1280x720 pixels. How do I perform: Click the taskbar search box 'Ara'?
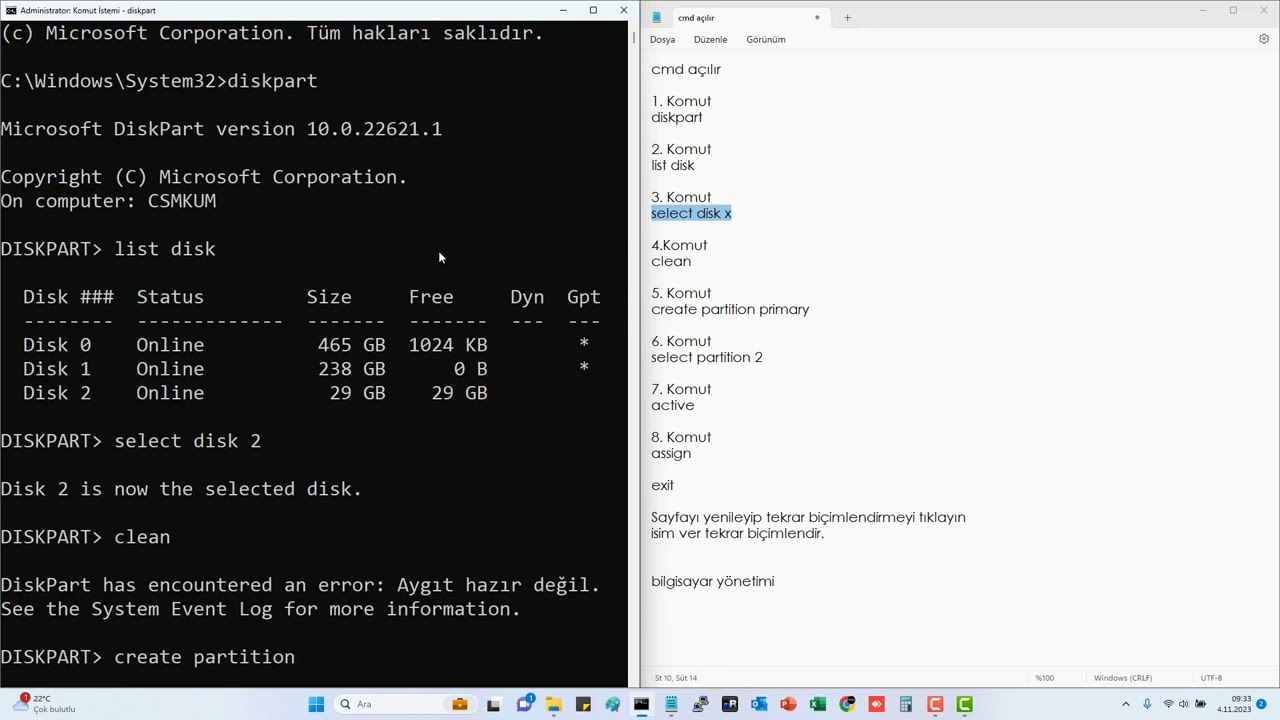point(404,704)
